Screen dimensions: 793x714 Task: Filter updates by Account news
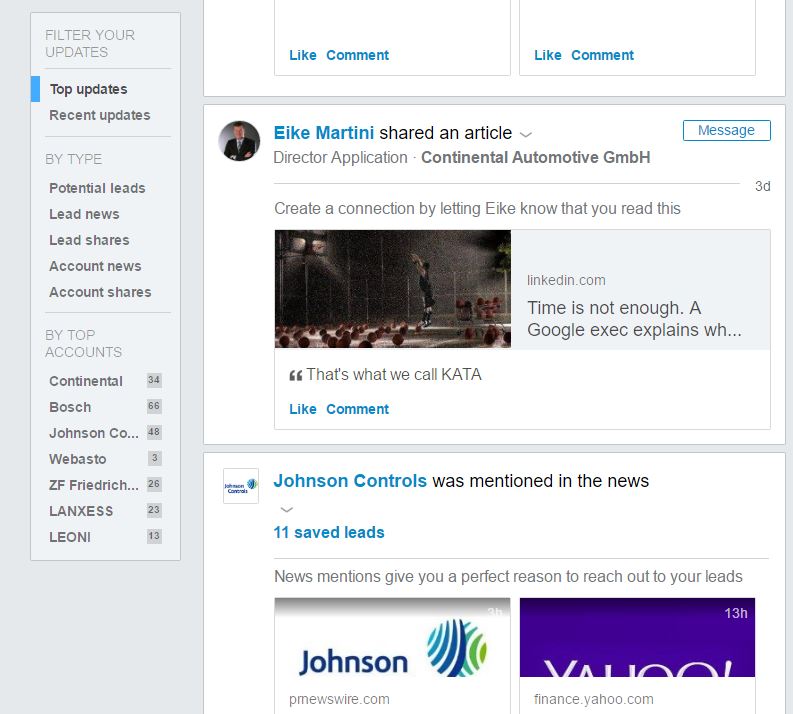95,266
